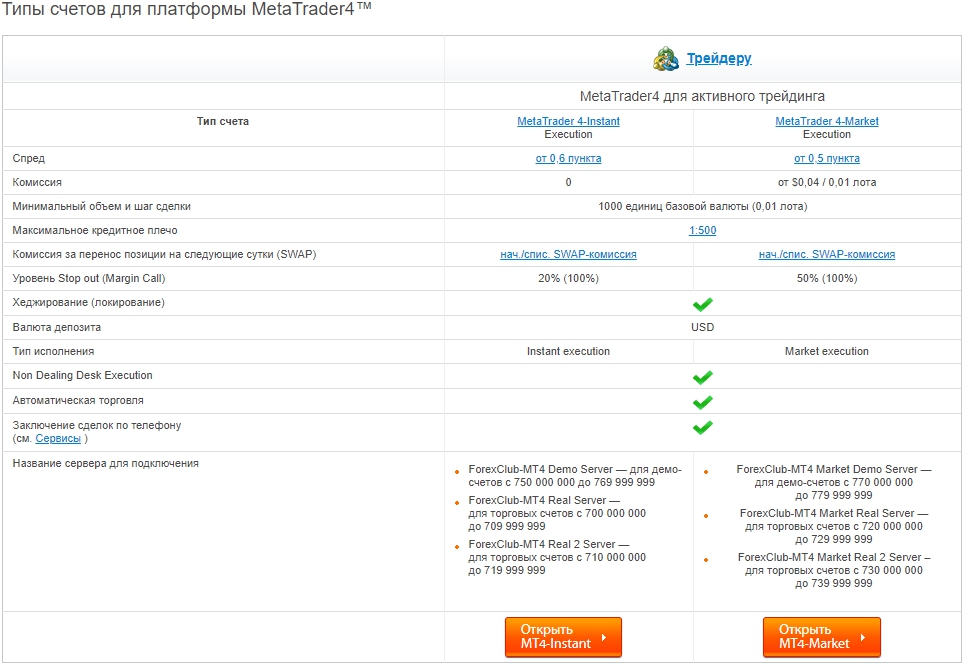Viewport: 963px width, 665px height.
Task: Follow the Сервисы link
Action: point(58,438)
